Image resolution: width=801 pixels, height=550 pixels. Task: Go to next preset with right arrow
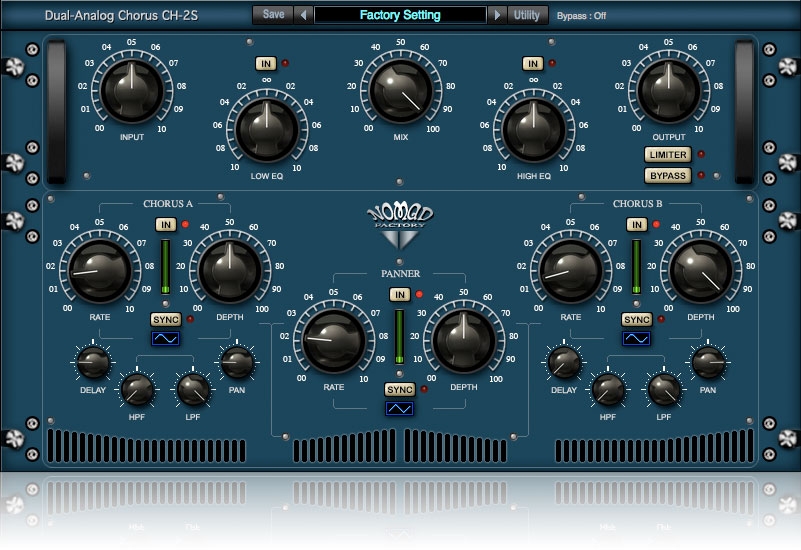click(497, 15)
